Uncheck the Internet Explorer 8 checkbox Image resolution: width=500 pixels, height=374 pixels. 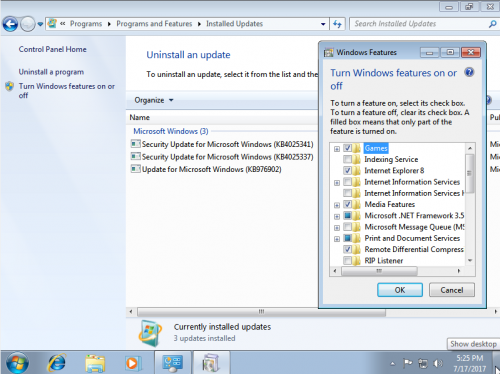coord(347,171)
